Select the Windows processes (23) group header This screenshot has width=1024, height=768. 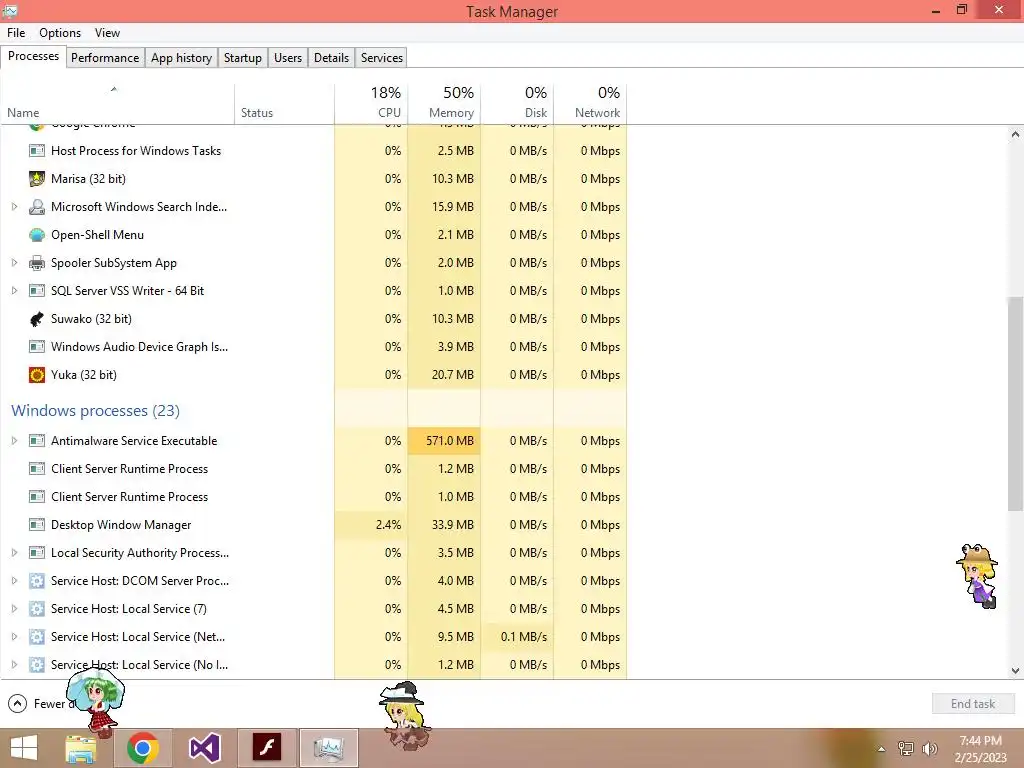(x=95, y=411)
